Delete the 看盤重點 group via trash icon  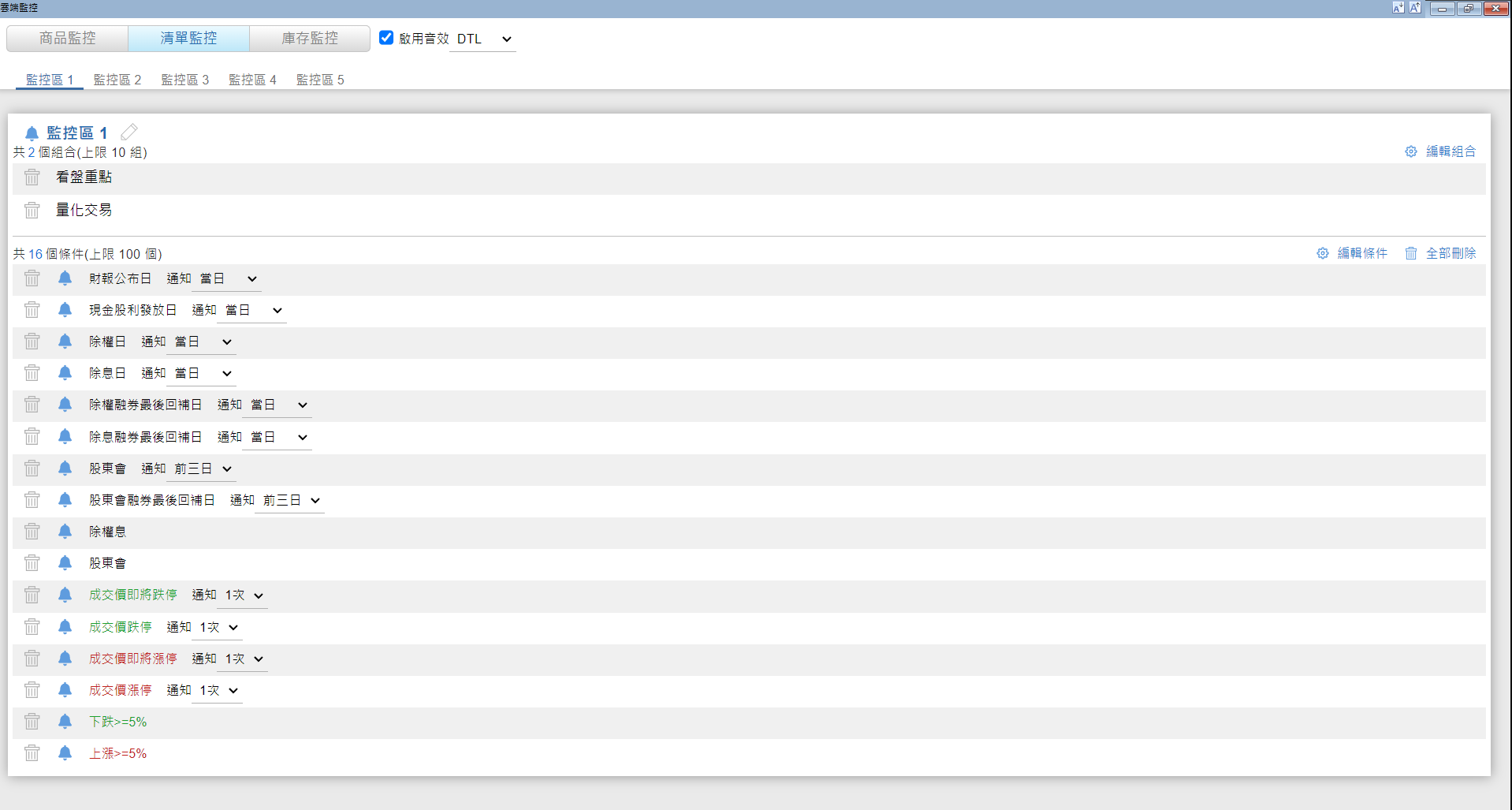point(32,177)
